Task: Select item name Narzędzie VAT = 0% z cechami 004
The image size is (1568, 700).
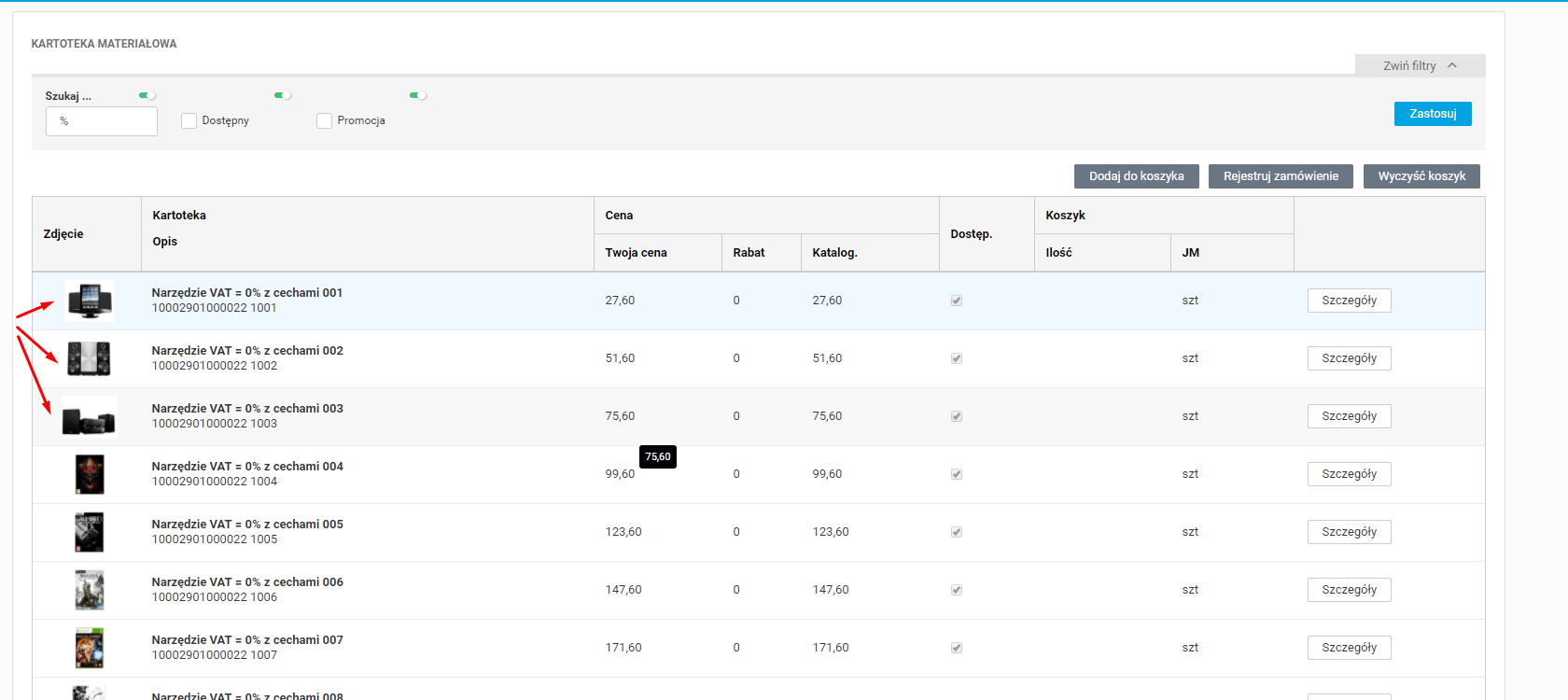Action: click(x=247, y=467)
